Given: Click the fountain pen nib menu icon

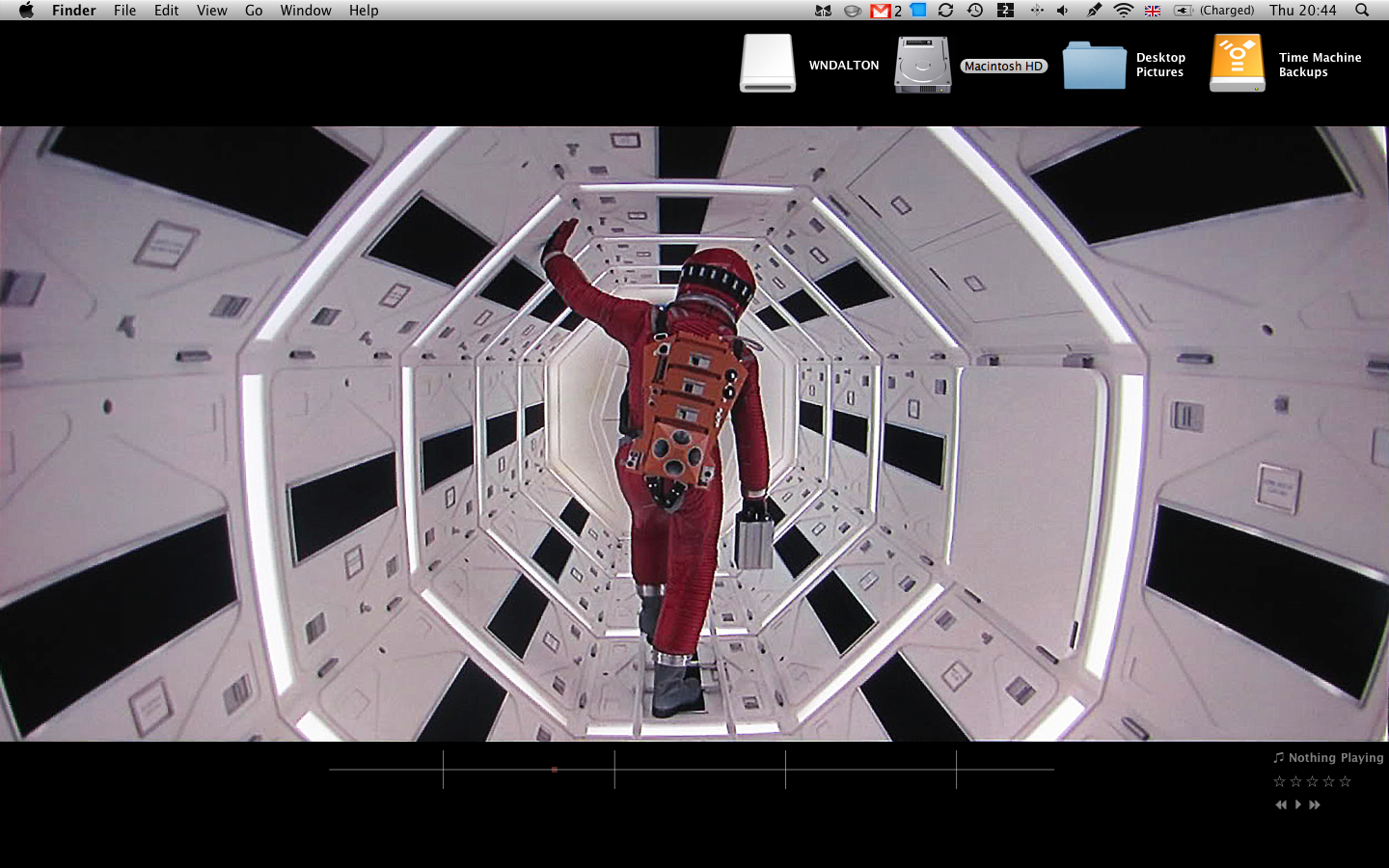Looking at the screenshot, I should point(1094,11).
